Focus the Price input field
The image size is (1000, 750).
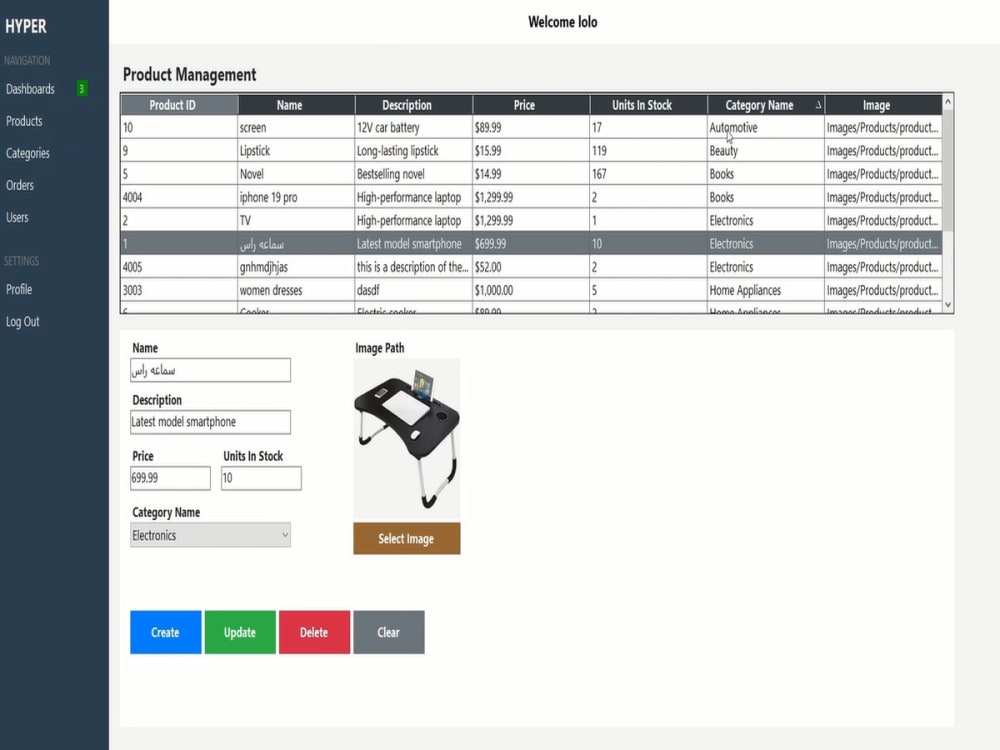click(170, 478)
